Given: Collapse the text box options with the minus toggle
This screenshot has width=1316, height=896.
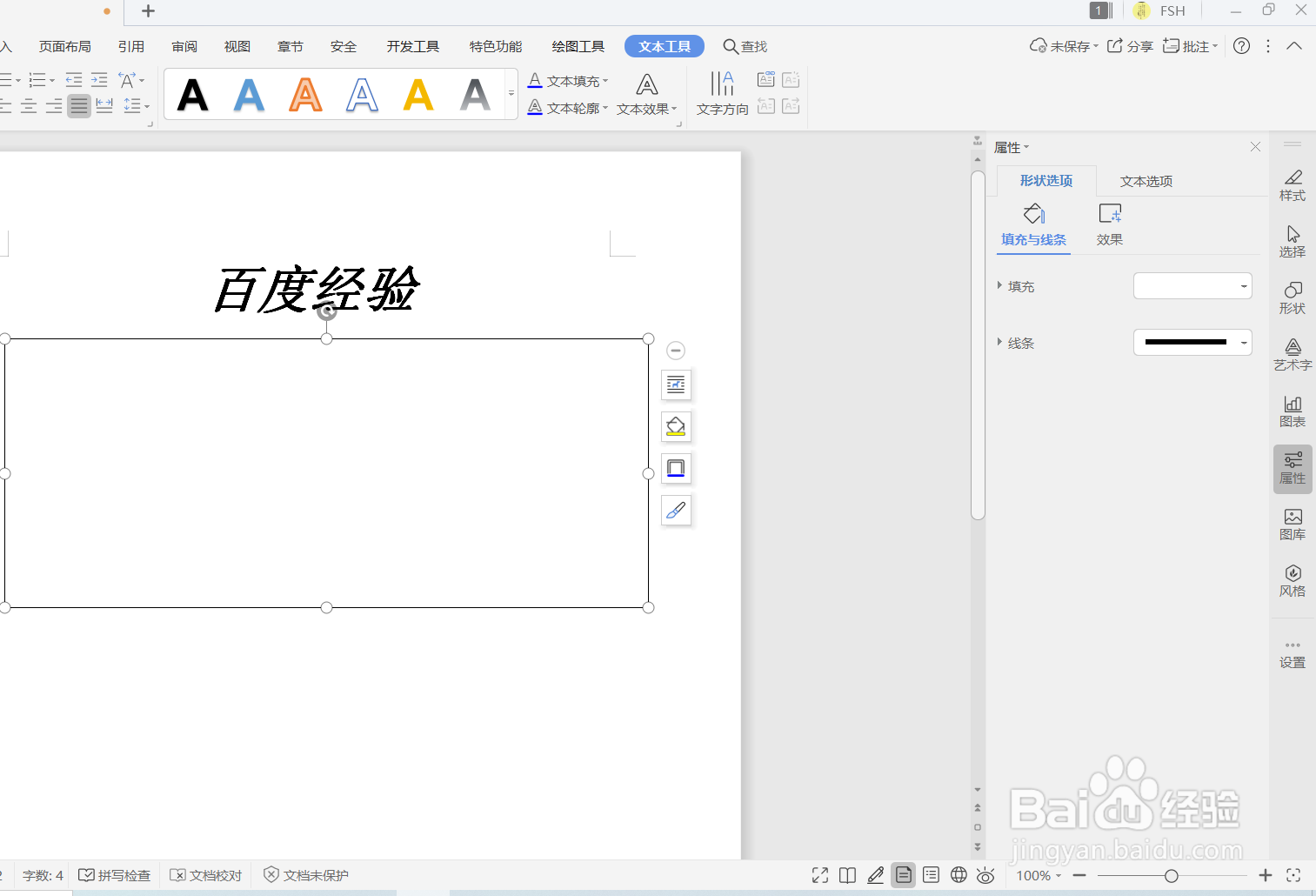Looking at the screenshot, I should tap(676, 350).
